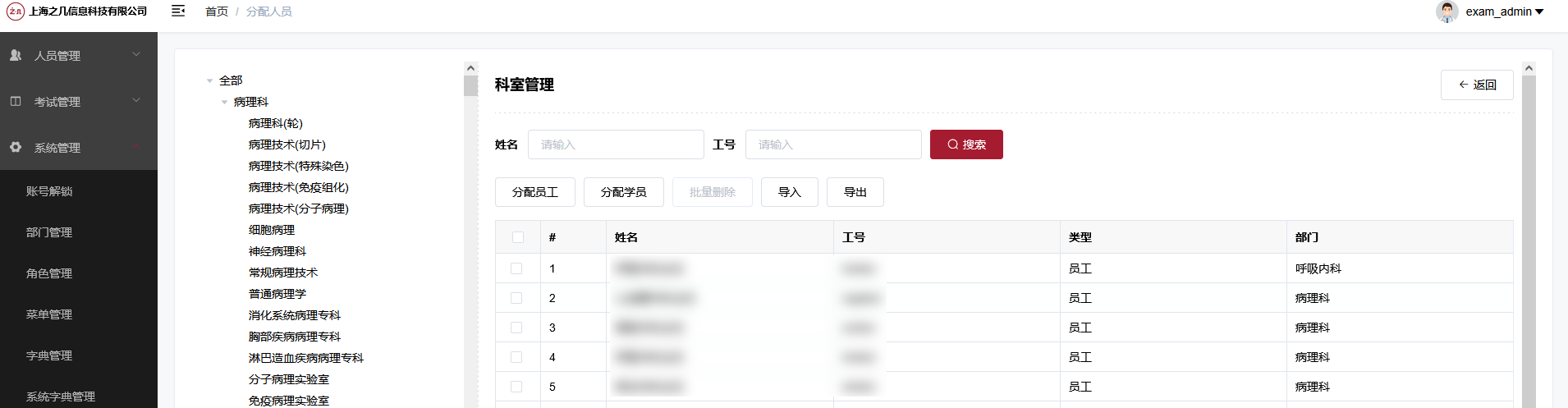This screenshot has height=408, width=1568.
Task: Go to 首页 breadcrumb link
Action: [217, 11]
